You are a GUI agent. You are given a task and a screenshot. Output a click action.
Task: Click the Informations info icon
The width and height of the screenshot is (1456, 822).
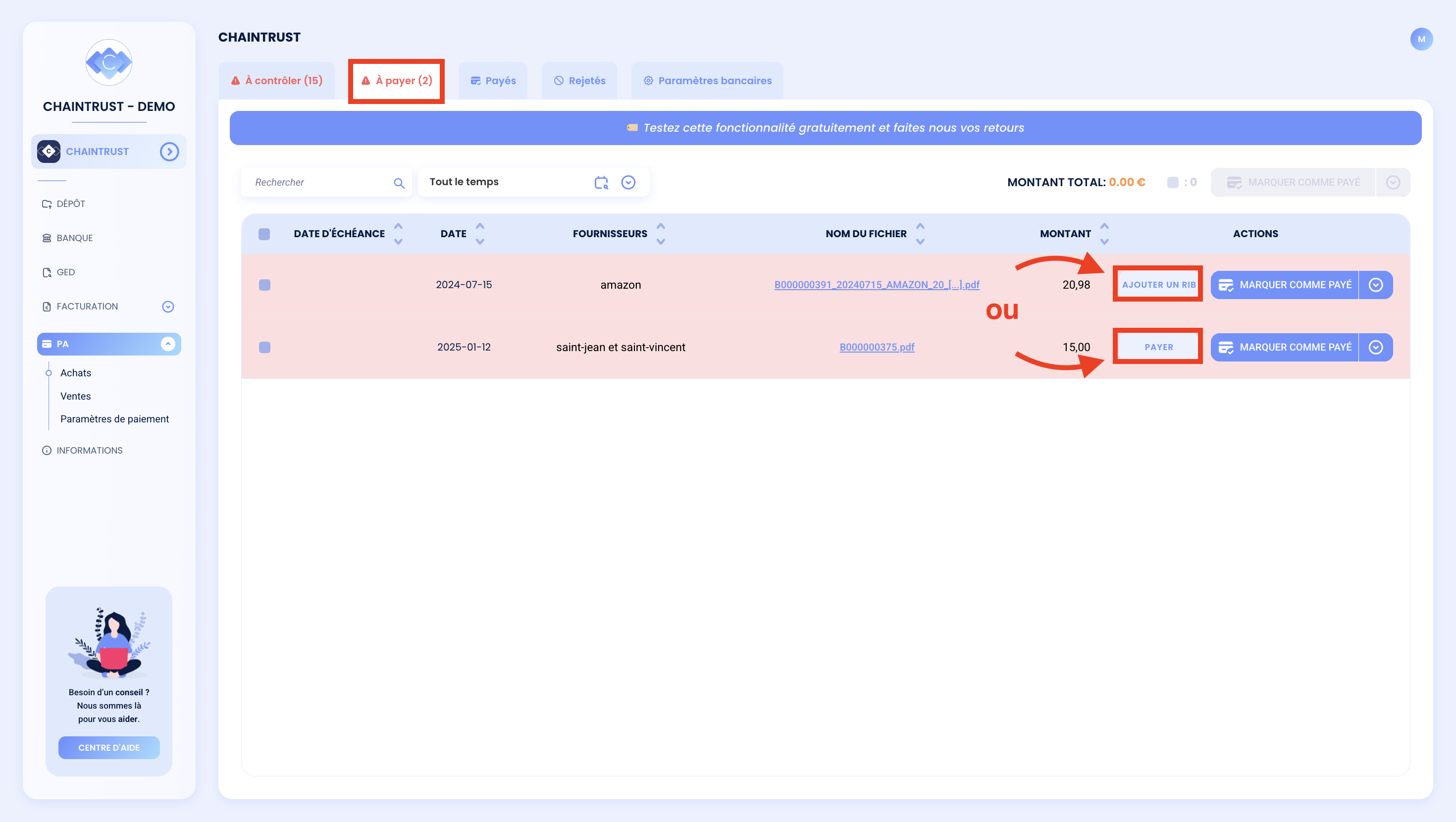[x=47, y=451]
